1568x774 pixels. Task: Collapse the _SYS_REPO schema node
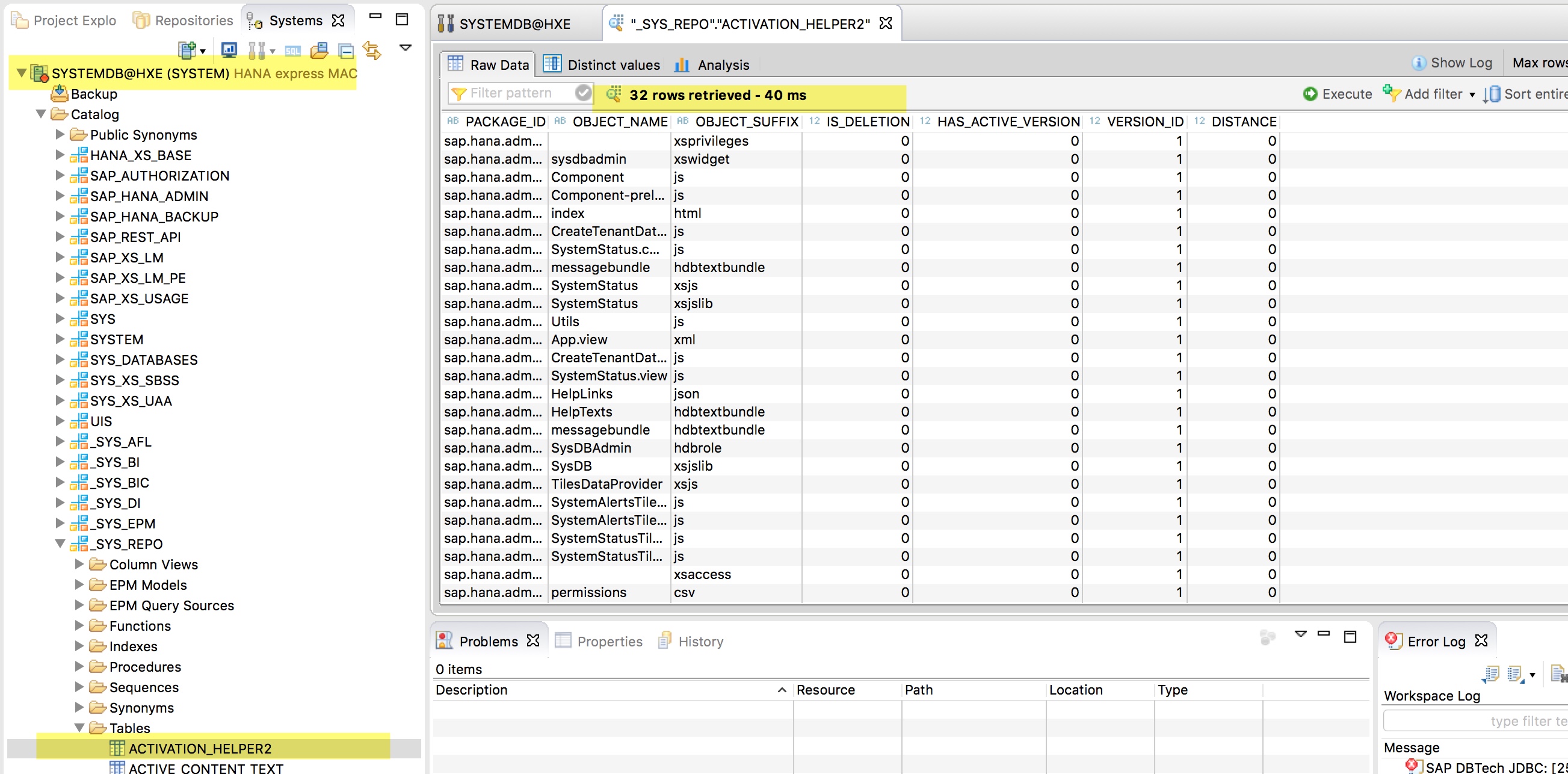(x=59, y=543)
